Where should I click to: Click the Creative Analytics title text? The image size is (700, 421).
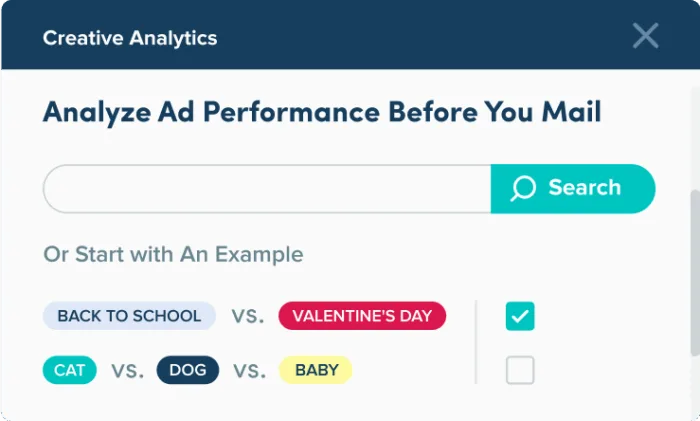click(130, 38)
